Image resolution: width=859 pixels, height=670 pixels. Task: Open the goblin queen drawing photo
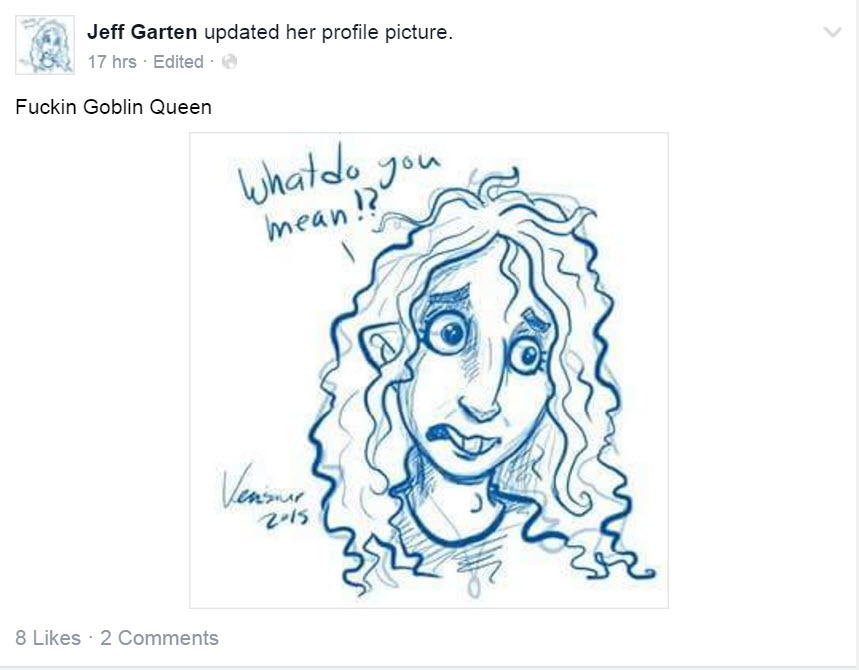coord(429,370)
